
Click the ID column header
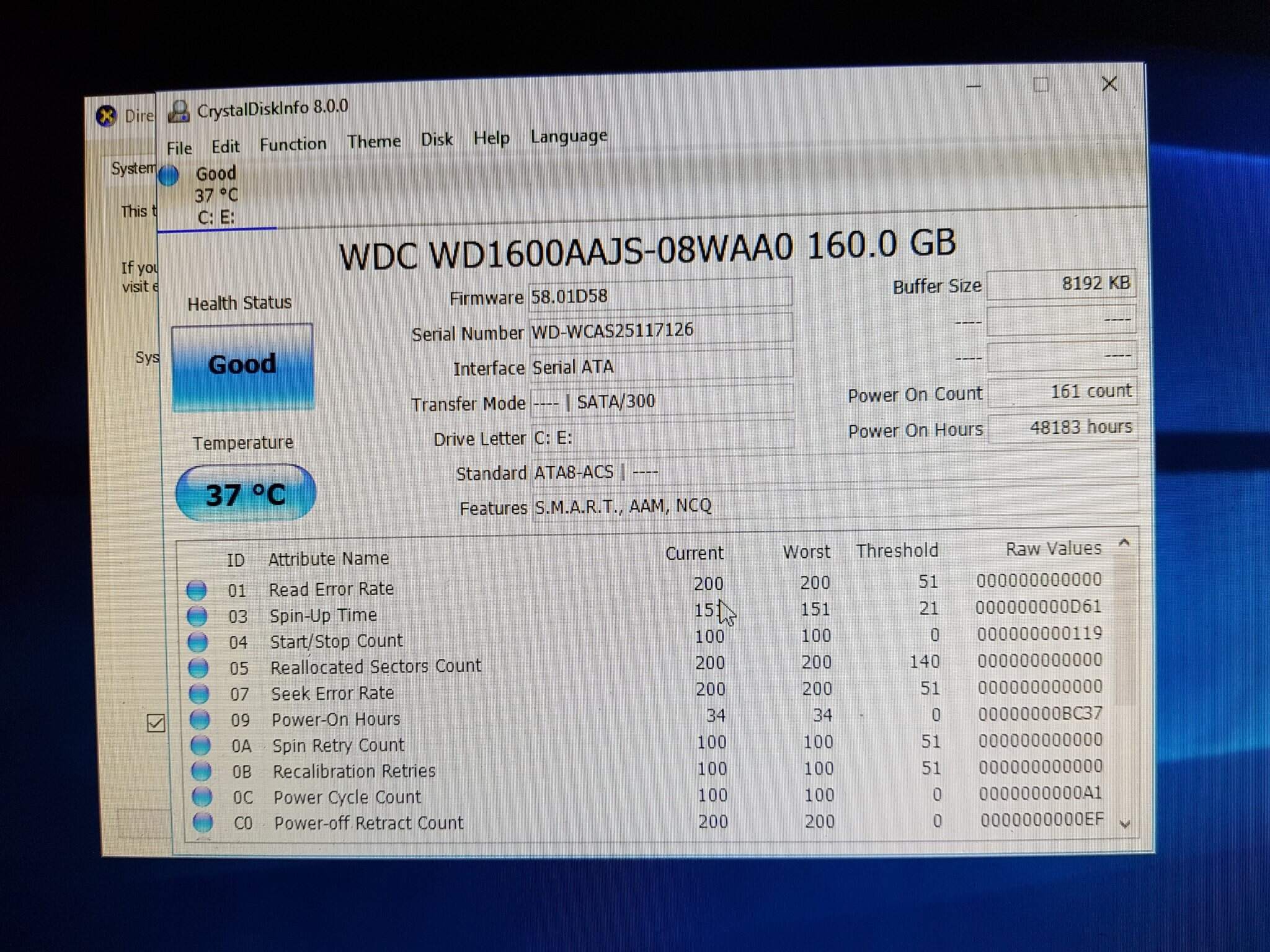point(236,561)
